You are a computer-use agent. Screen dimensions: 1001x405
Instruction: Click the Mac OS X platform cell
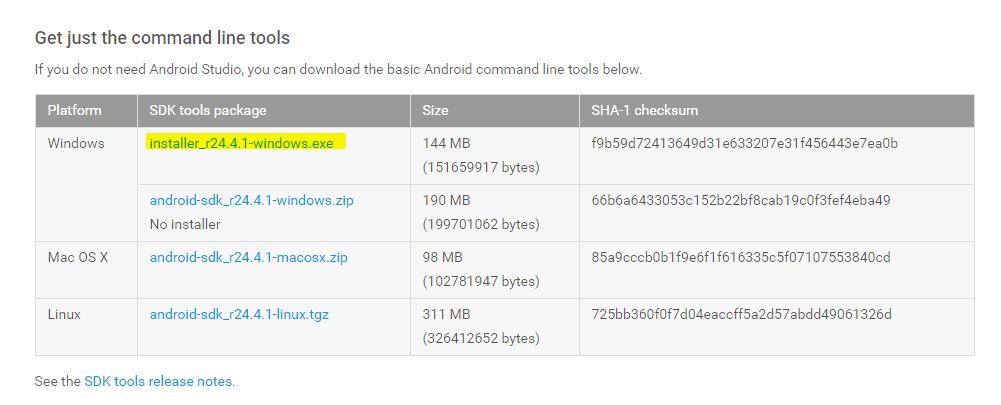tap(78, 257)
